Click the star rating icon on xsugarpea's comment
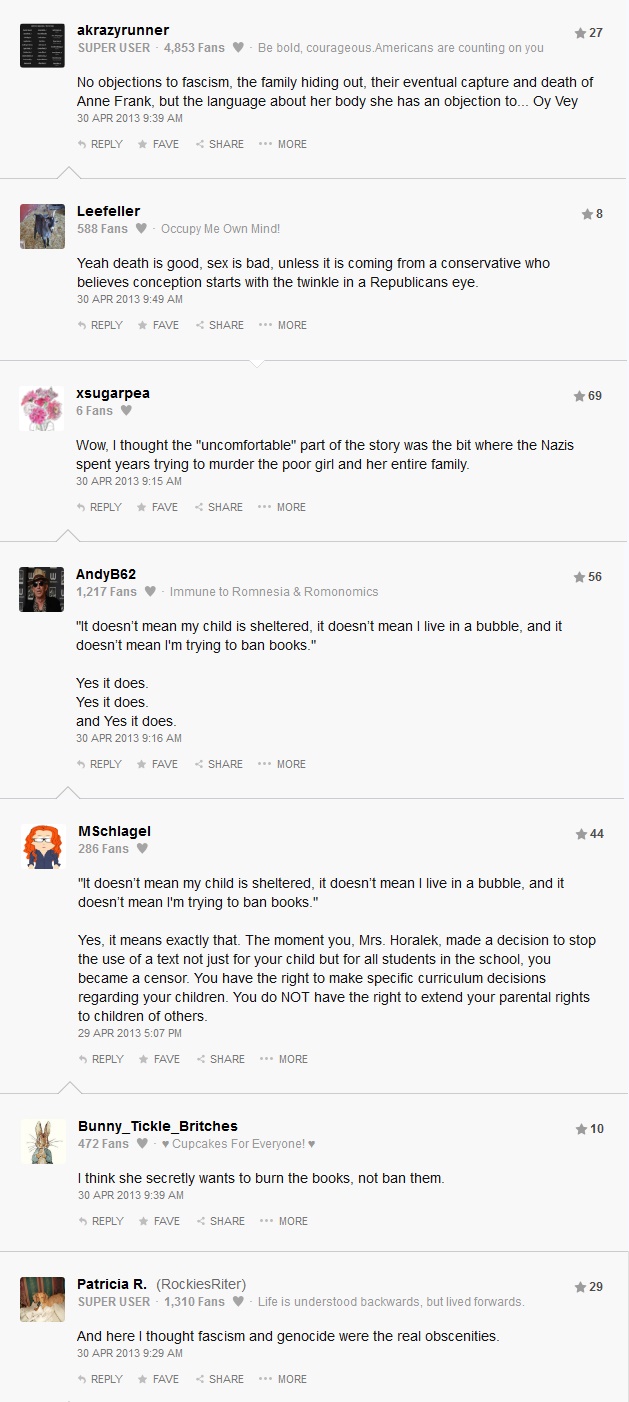The width and height of the screenshot is (629, 1402). pos(579,396)
